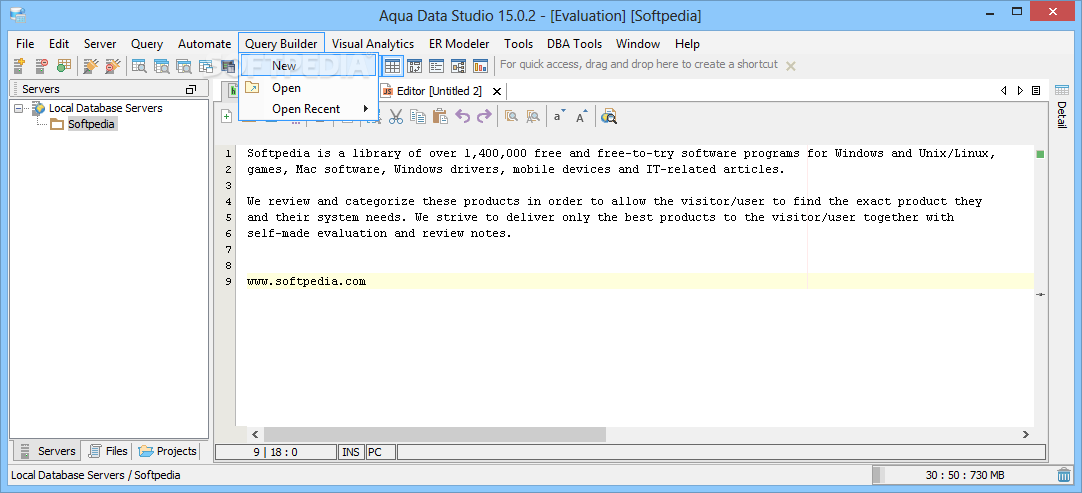The height and width of the screenshot is (493, 1082).
Task: Click the bar chart Visual Analytics icon
Action: (x=480, y=66)
